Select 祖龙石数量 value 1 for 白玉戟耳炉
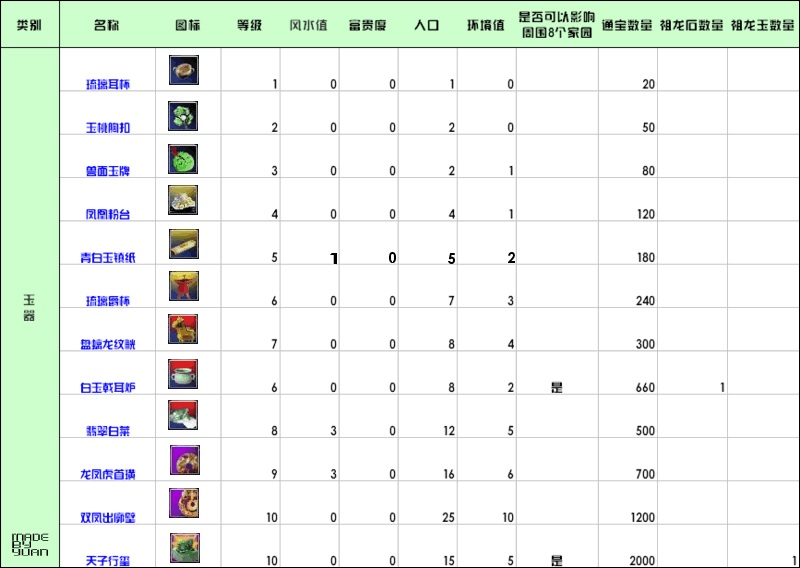 [x=722, y=388]
